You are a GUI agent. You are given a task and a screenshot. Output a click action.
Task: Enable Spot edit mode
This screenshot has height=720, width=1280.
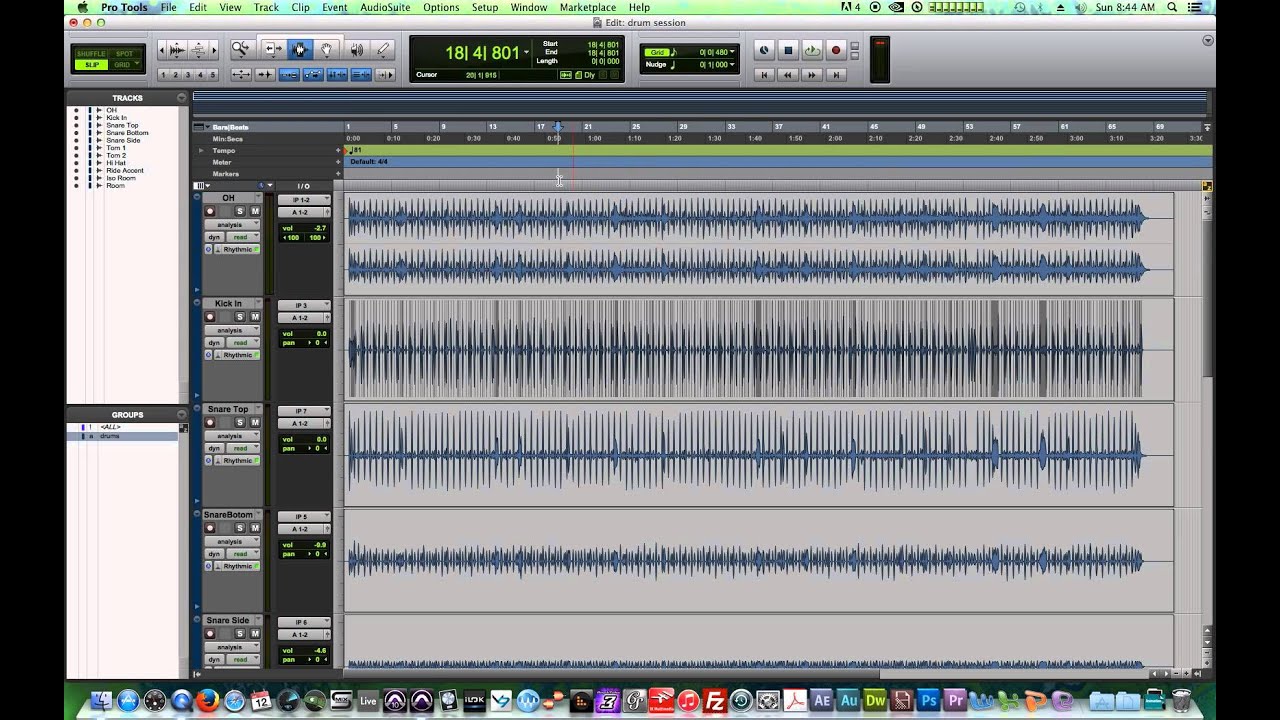[124, 54]
